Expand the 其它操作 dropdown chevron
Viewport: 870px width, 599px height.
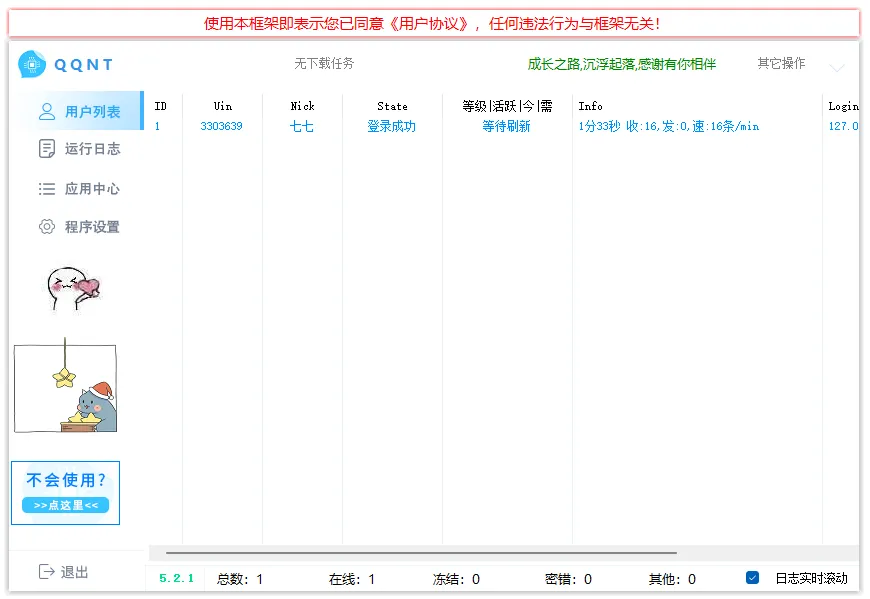point(837,68)
